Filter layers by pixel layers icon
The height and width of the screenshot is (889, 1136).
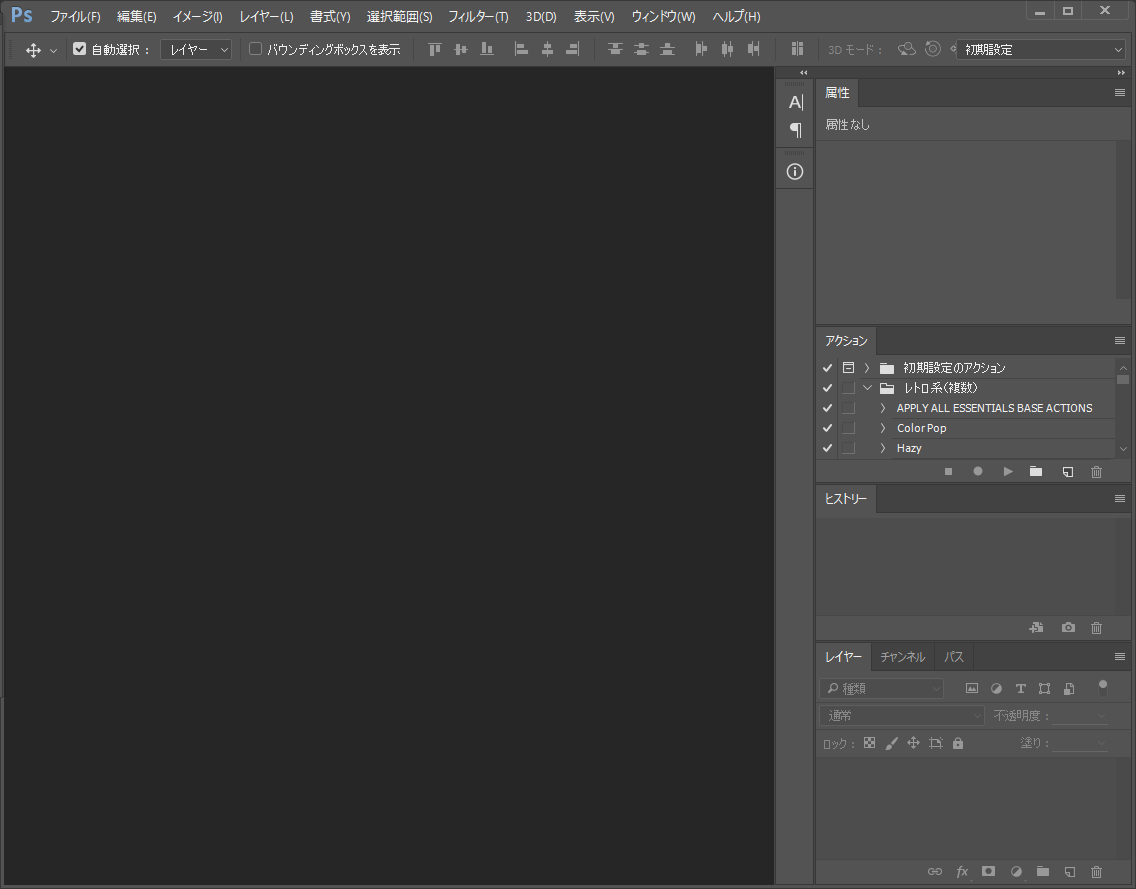972,688
